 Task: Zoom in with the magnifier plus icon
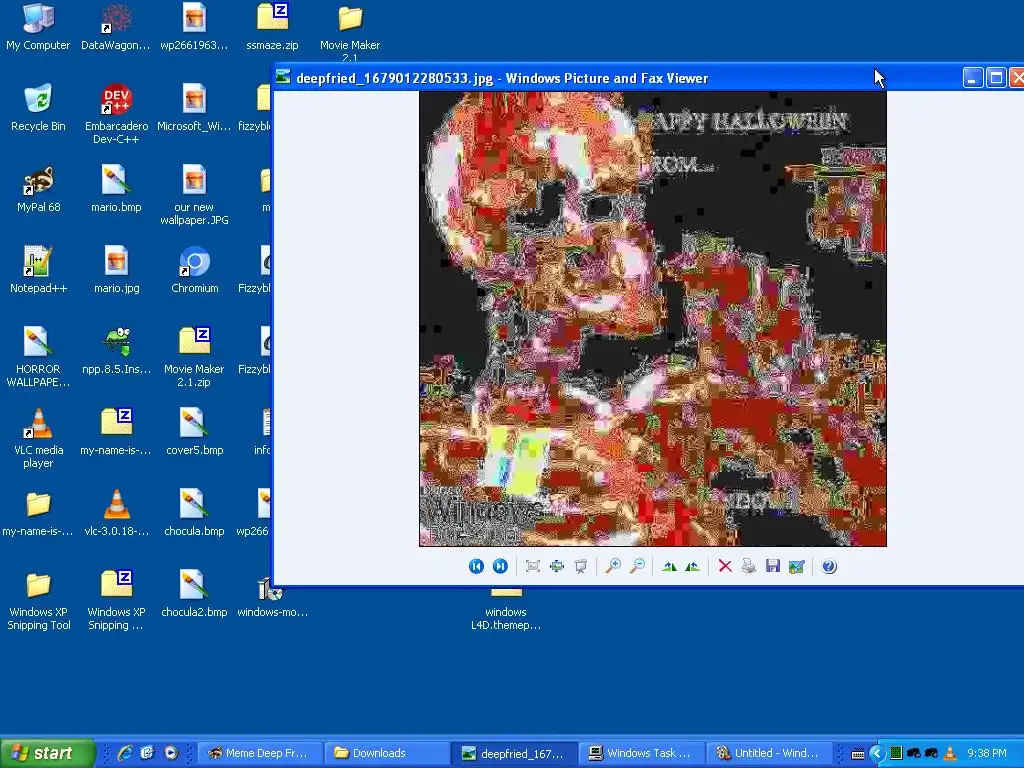pos(613,566)
